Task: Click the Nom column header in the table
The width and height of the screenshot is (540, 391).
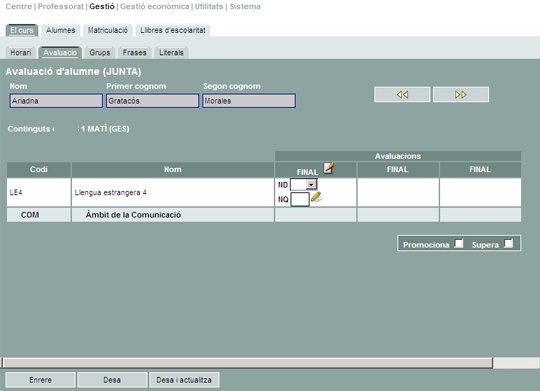Action: pyautogui.click(x=173, y=169)
